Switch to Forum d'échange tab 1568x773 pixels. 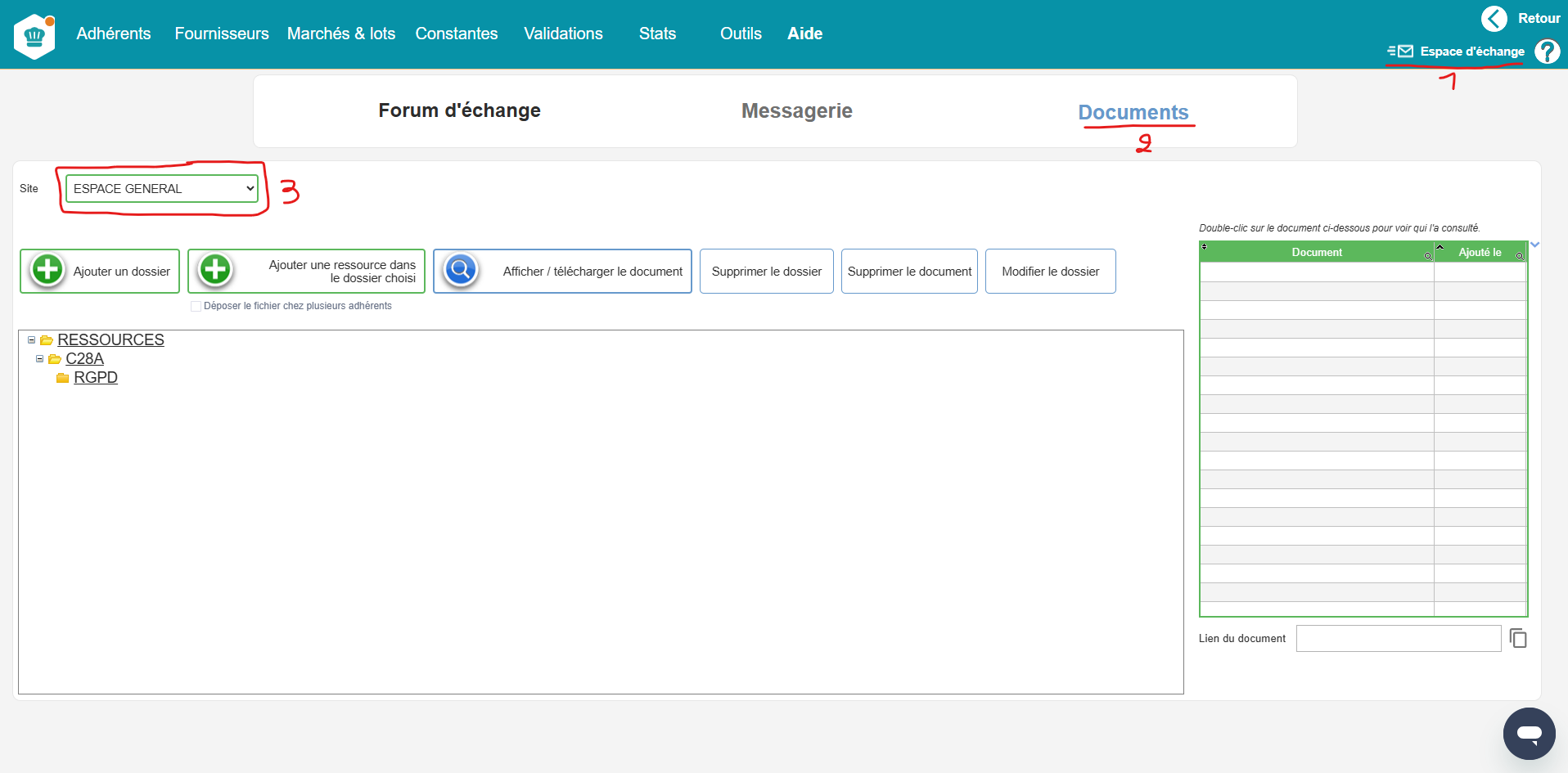coord(460,110)
